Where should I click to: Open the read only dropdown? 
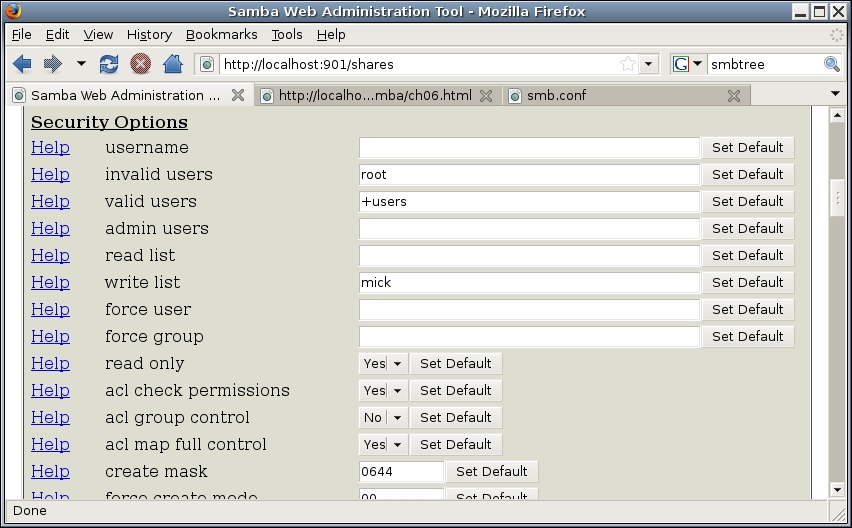click(x=397, y=364)
